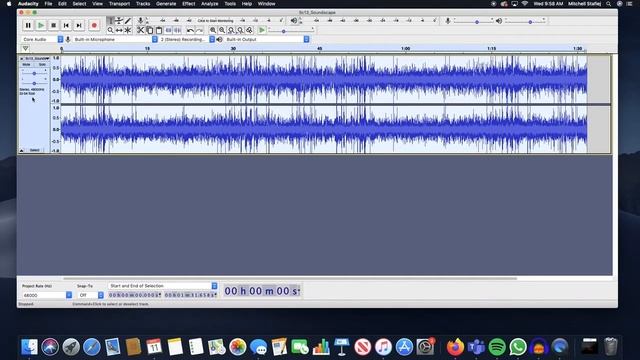640x360 pixels.
Task: Adjust the playback volume slider
Action: [525, 21]
